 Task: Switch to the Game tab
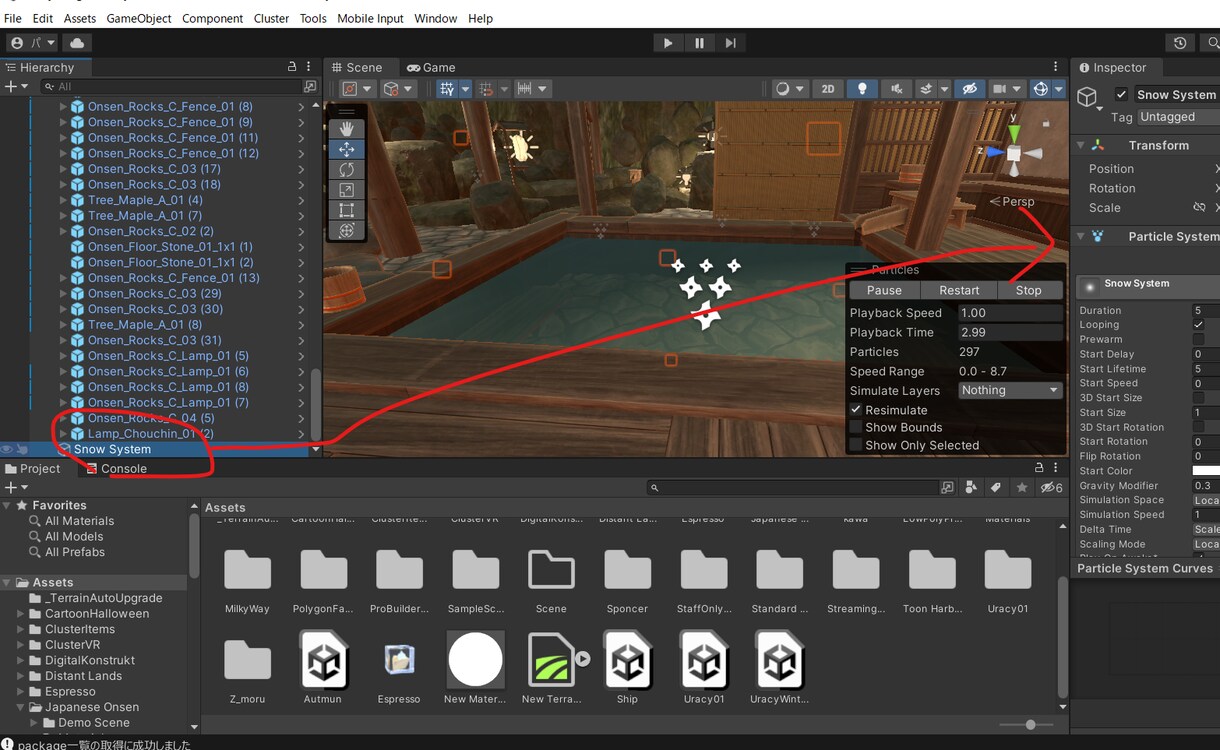pos(431,67)
